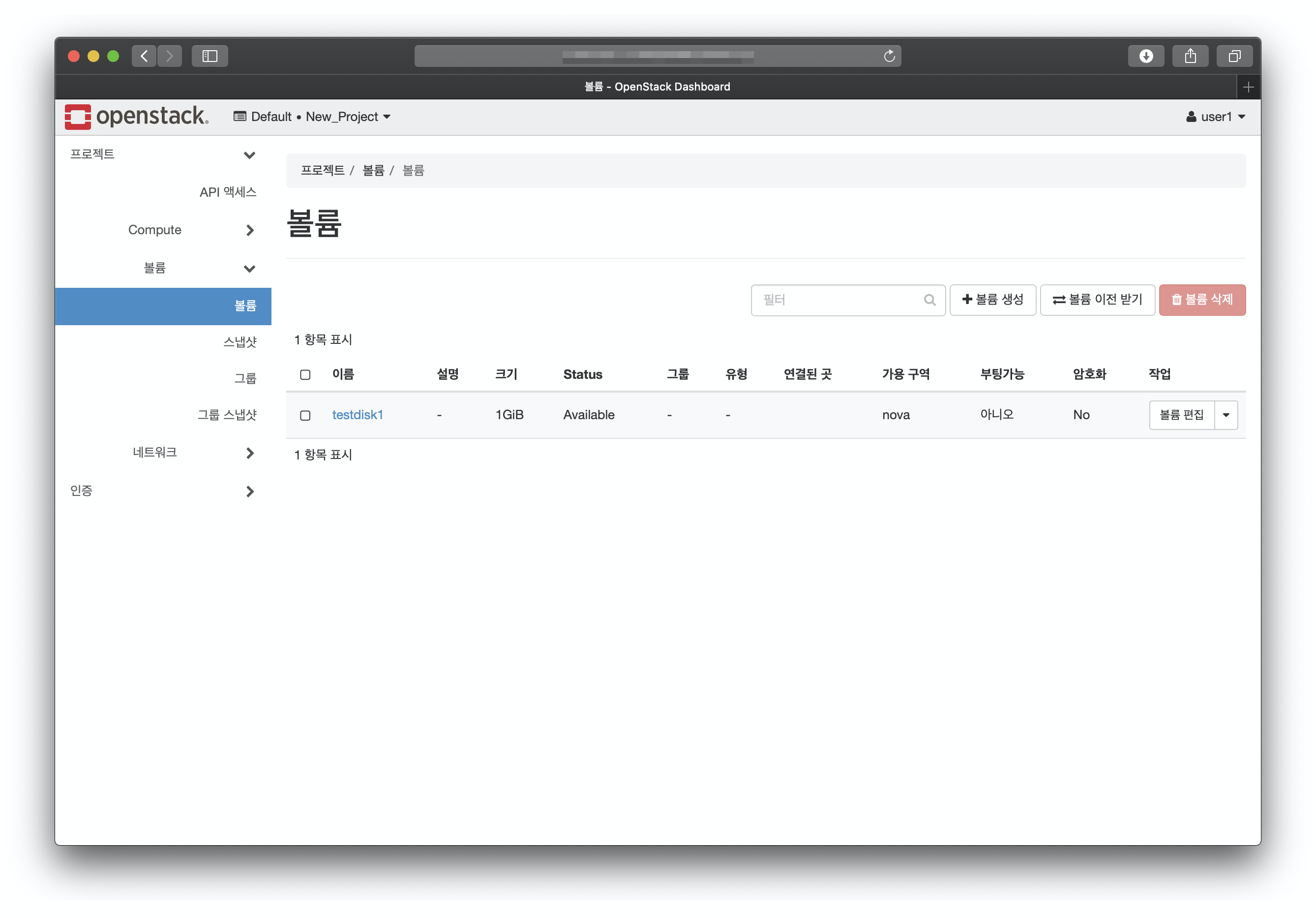The width and height of the screenshot is (1316, 918).
Task: Toggle the Safari sidebar icon
Action: tap(210, 56)
